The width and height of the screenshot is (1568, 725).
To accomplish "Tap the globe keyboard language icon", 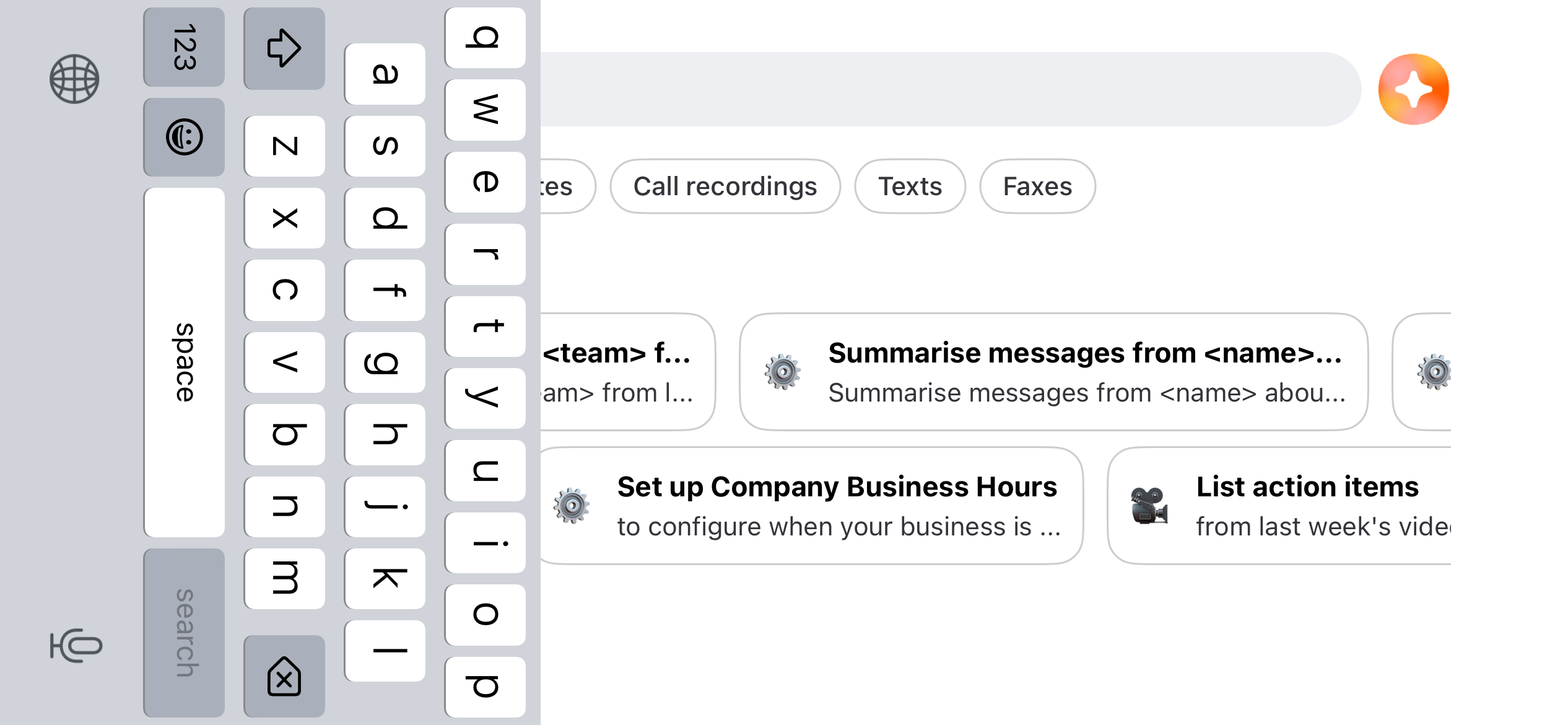I will click(74, 79).
